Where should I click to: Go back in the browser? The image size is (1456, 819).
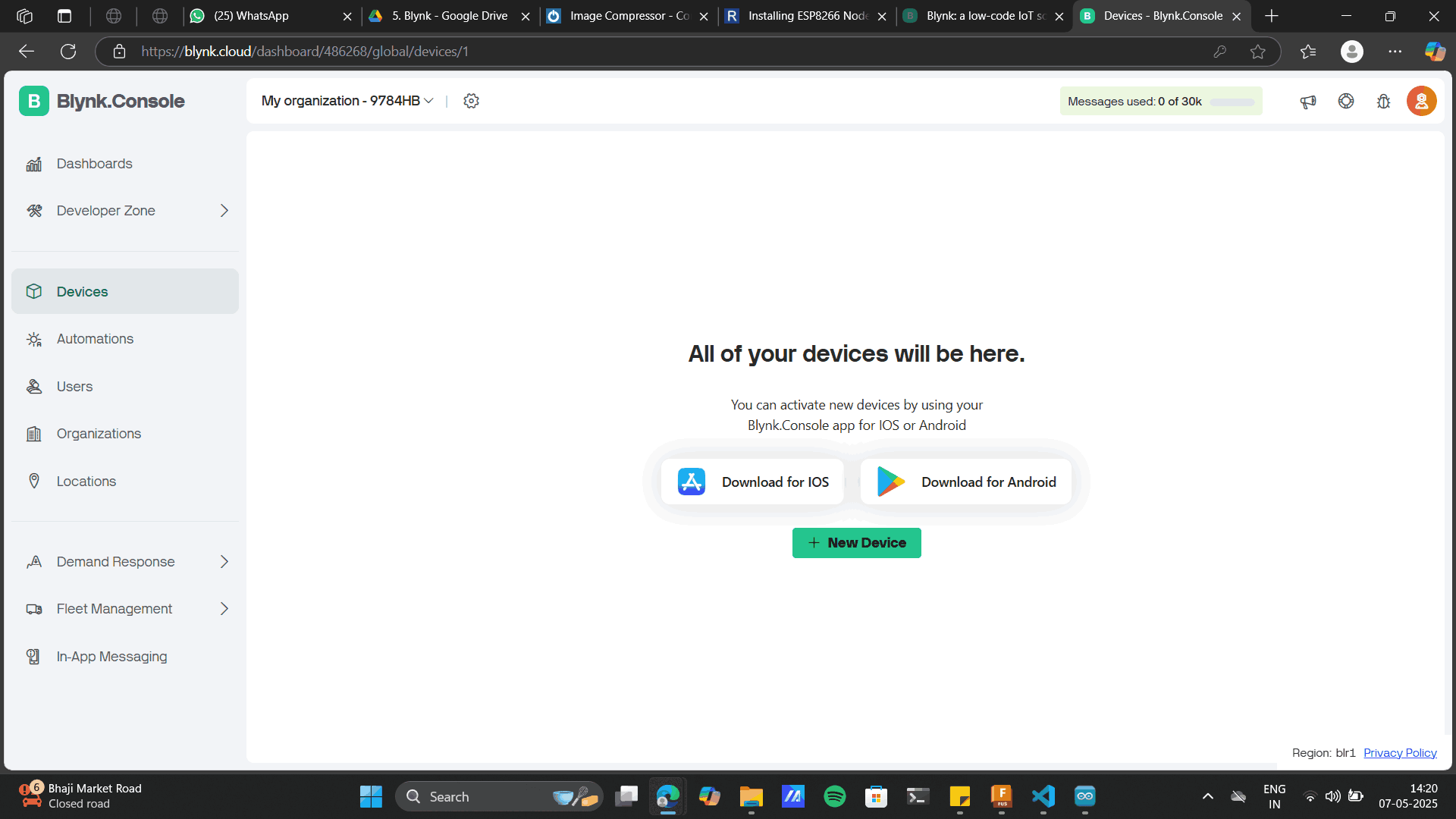coord(27,52)
